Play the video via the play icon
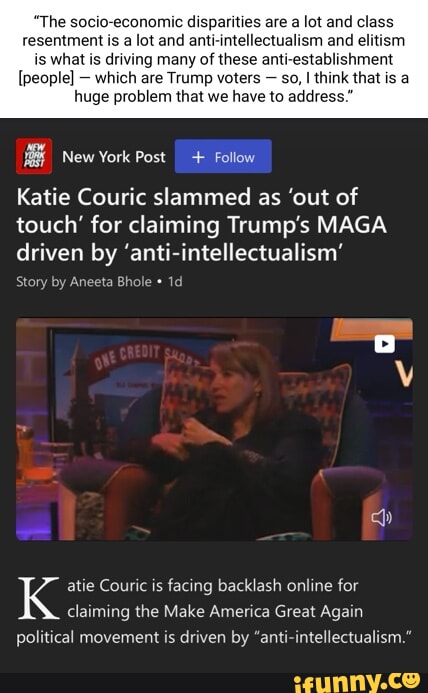Viewport: 428px width, 693px height. pos(385,344)
